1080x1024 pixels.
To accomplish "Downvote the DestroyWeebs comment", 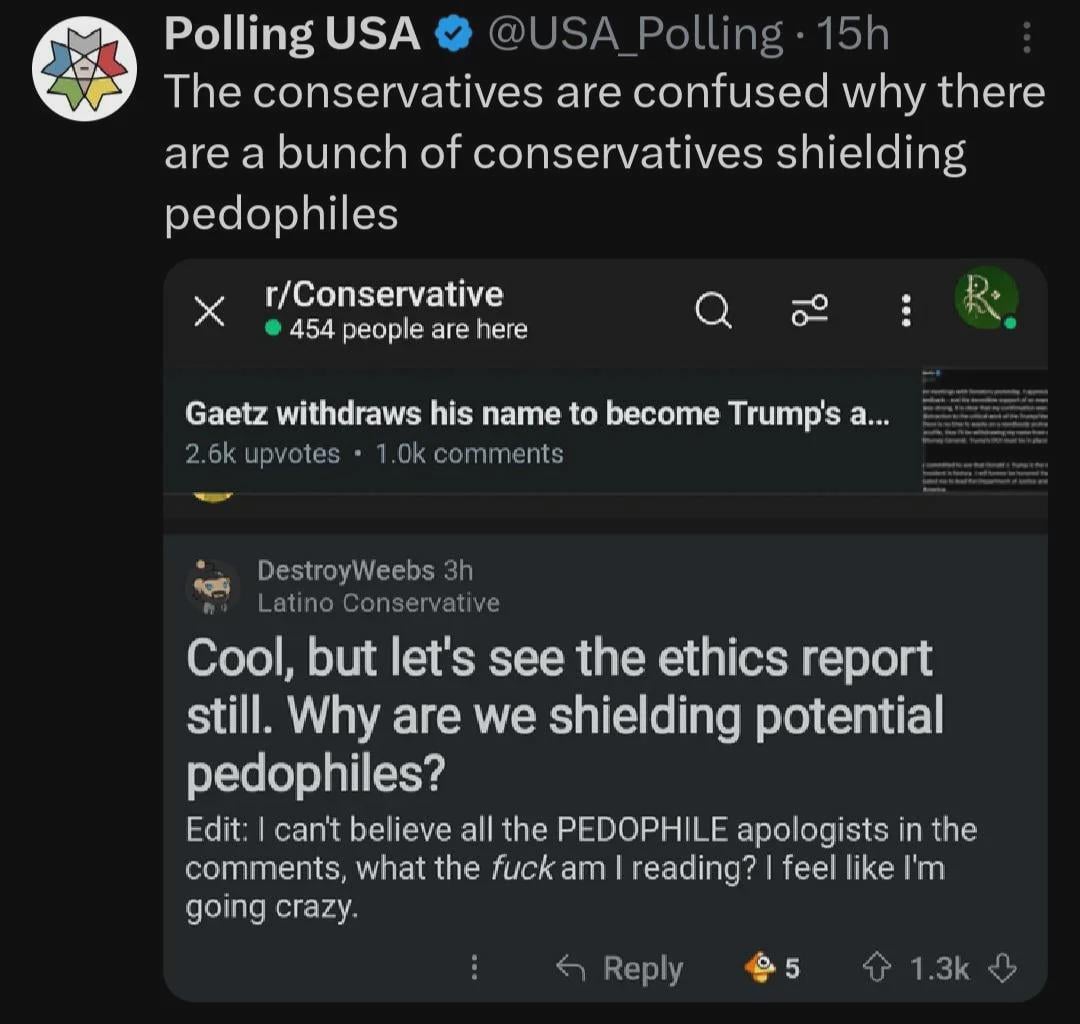I will [1002, 967].
